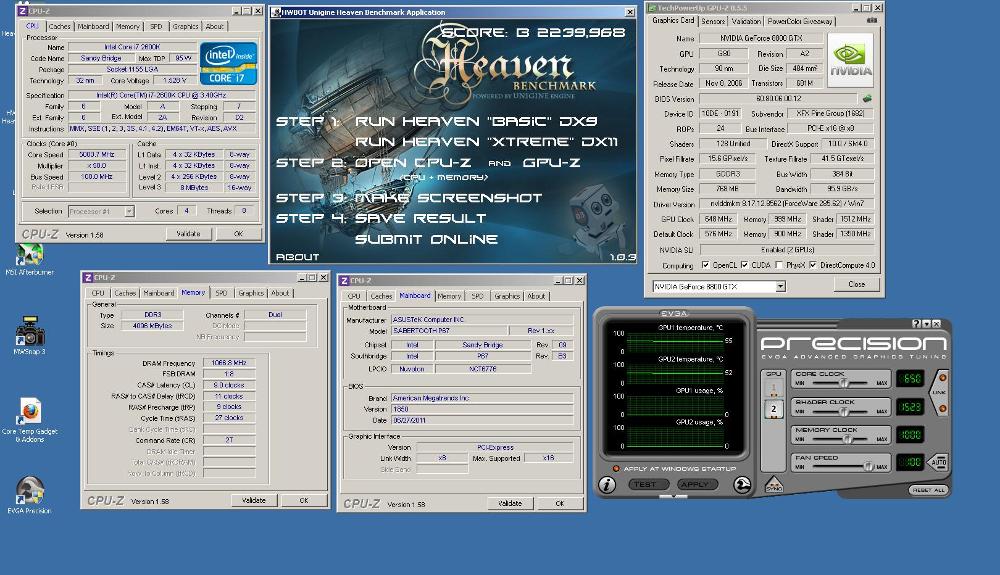Screen dimensions: 1000x575
Task: Click the Sync triangle icon in Precision
Action: pos(774,485)
